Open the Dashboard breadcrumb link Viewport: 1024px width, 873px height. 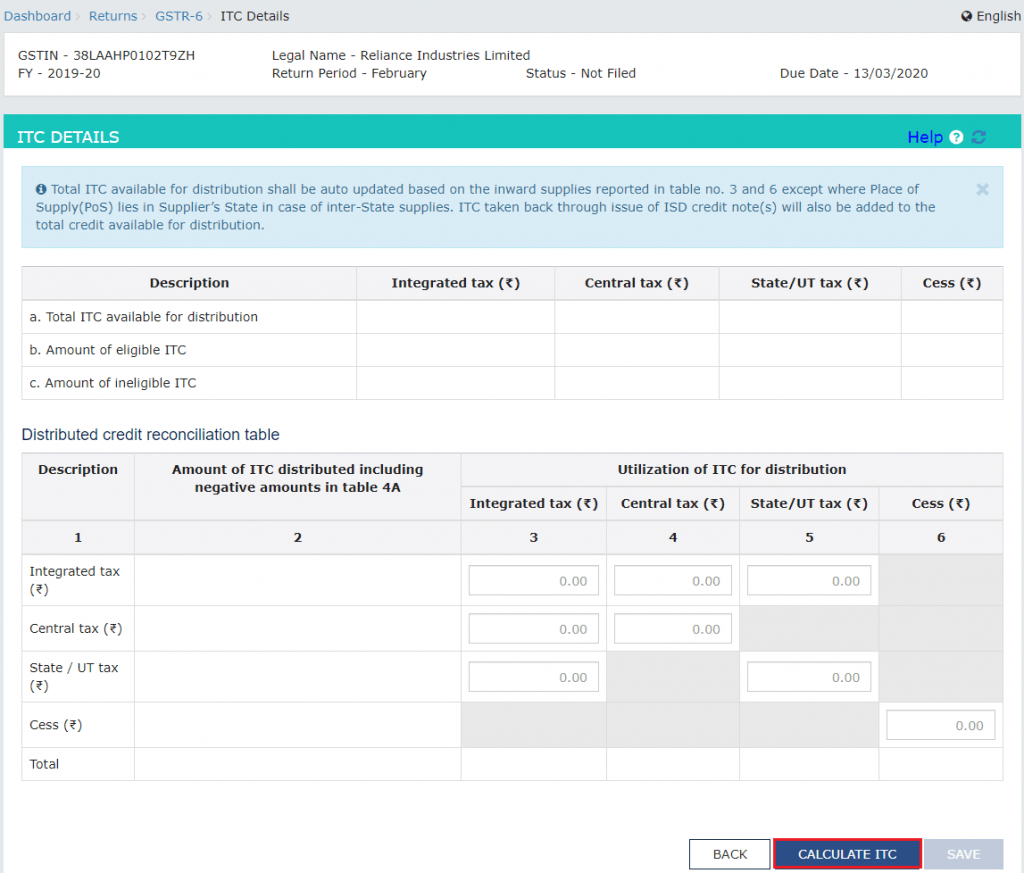pos(37,16)
